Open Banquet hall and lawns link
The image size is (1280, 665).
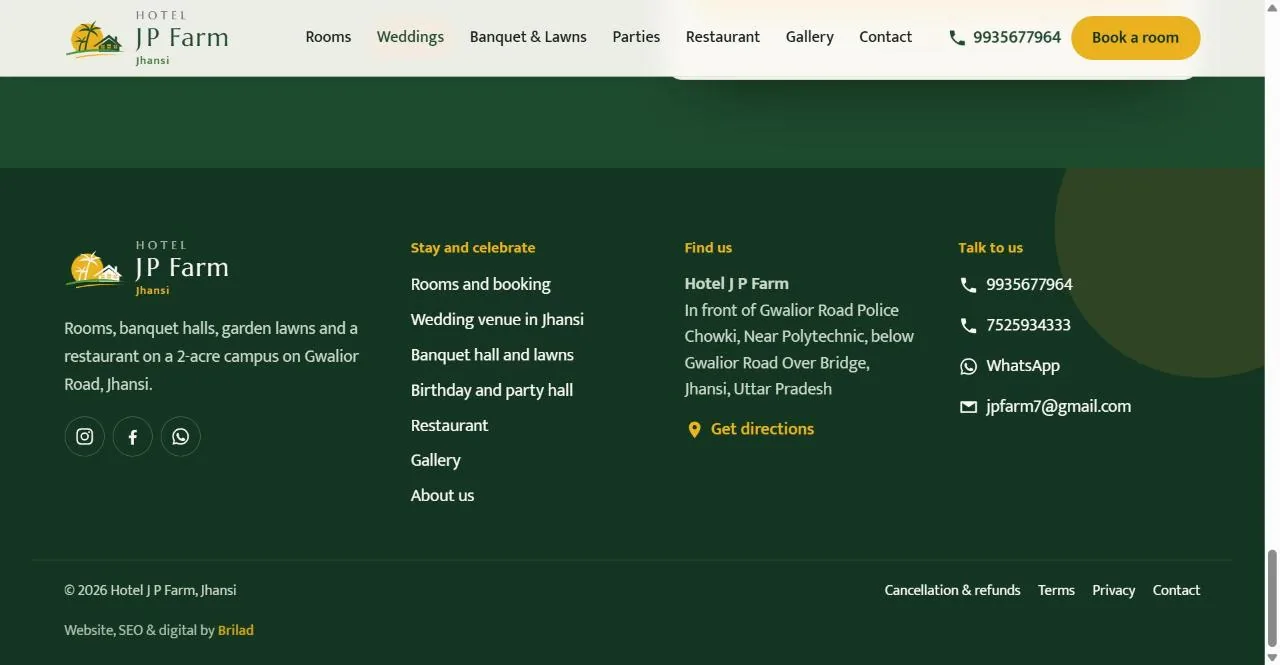[492, 355]
